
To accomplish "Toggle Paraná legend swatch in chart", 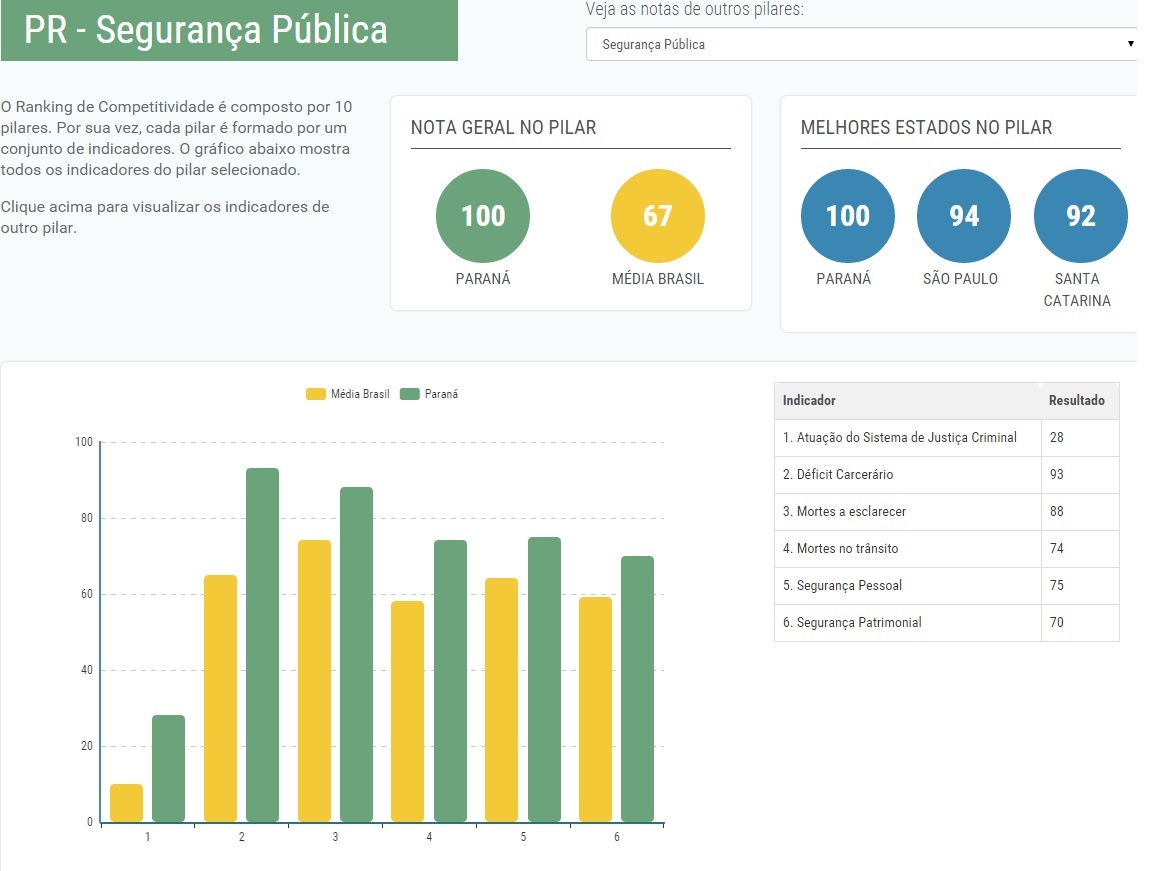I will 409,394.
